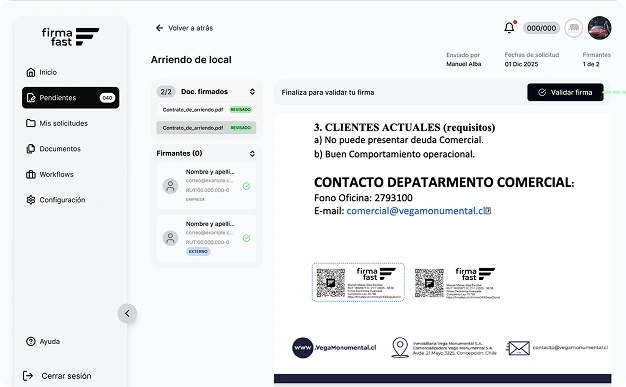Click the contacto@vegamonumental.cl footer address
Image resolution: width=626 pixels, height=387 pixels.
(570, 347)
